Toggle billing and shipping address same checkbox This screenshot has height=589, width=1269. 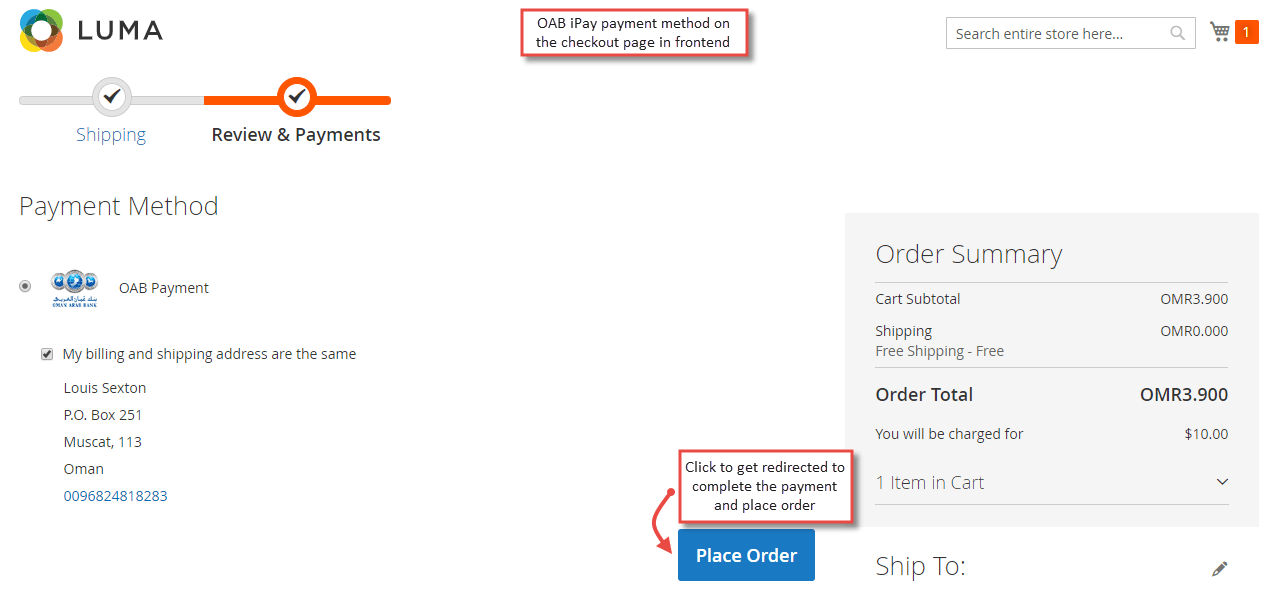(47, 354)
